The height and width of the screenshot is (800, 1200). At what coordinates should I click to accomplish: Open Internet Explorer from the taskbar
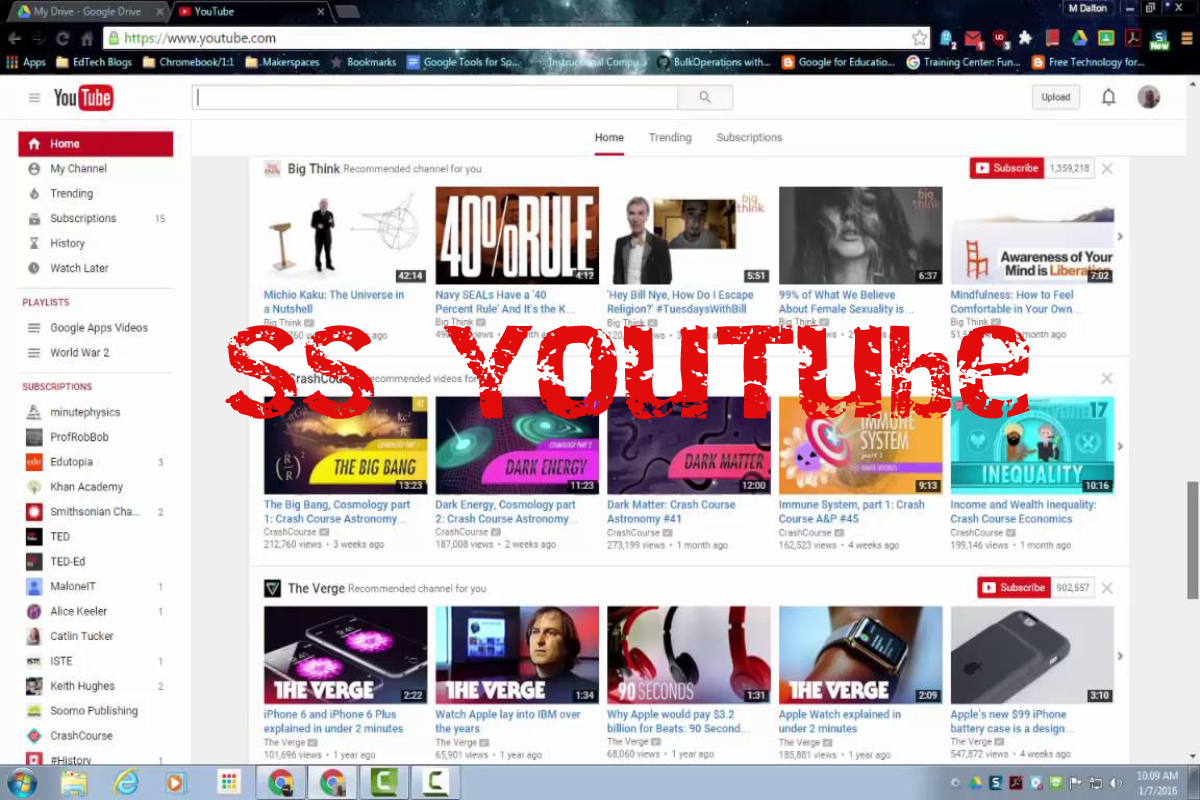pyautogui.click(x=126, y=782)
